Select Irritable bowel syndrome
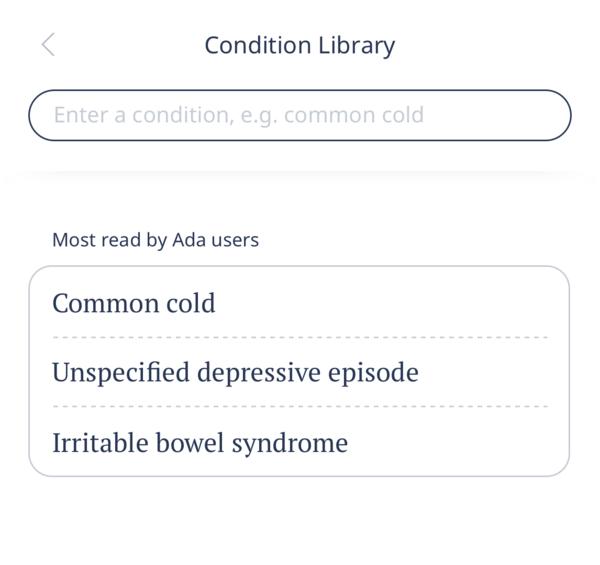This screenshot has width=600, height=565. tap(200, 442)
